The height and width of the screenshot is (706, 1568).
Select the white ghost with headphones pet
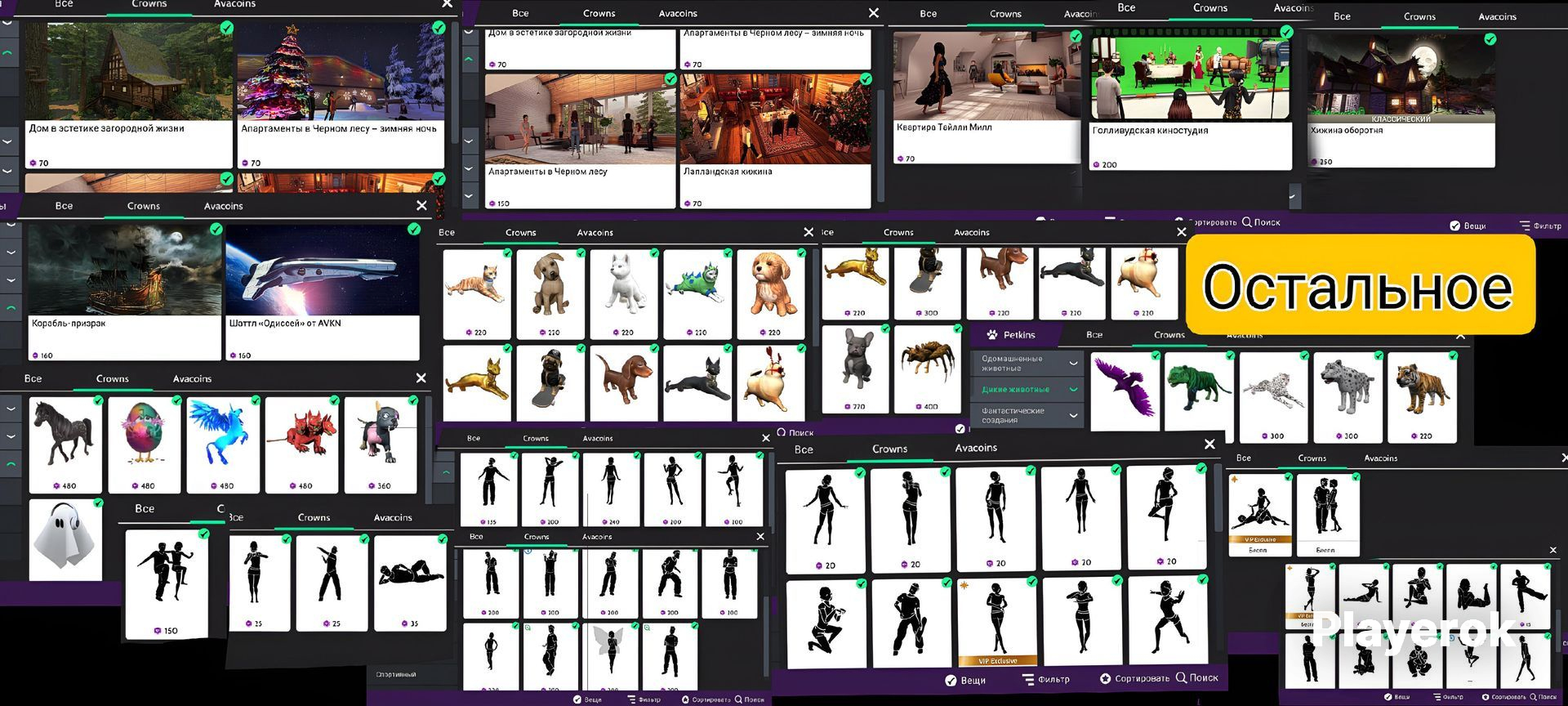65,540
